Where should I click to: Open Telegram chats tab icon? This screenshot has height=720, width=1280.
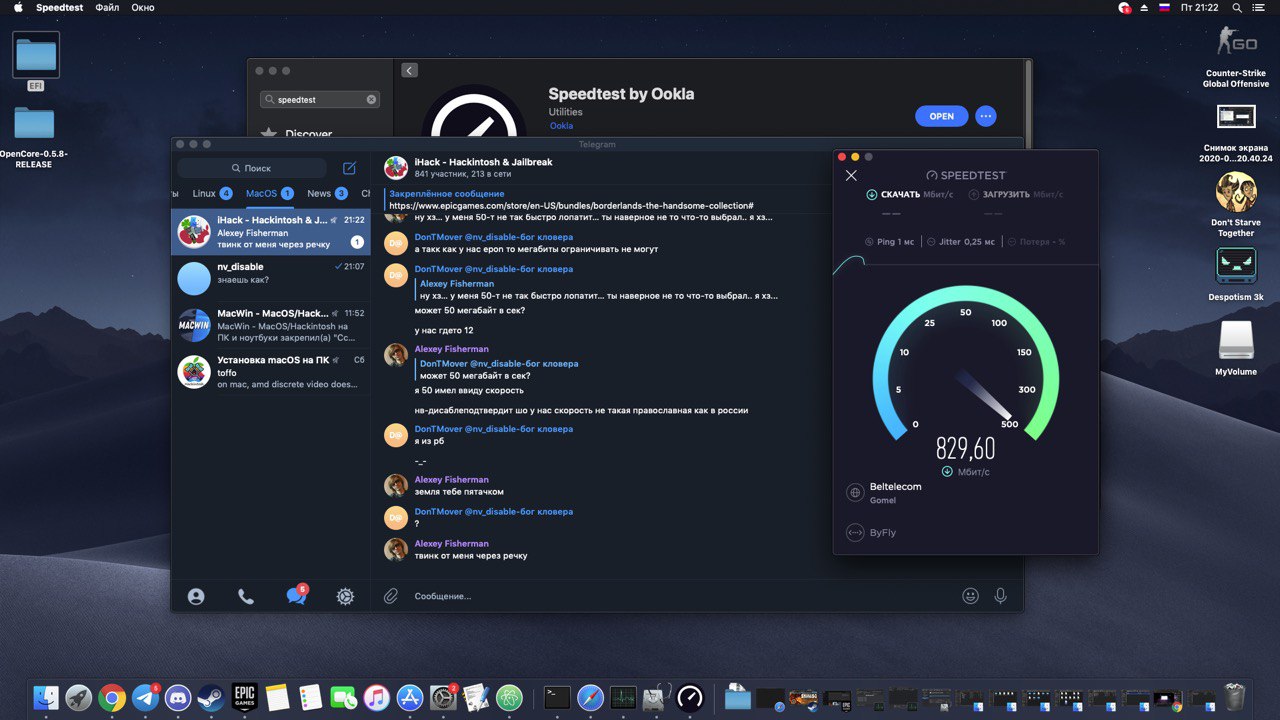coord(296,596)
